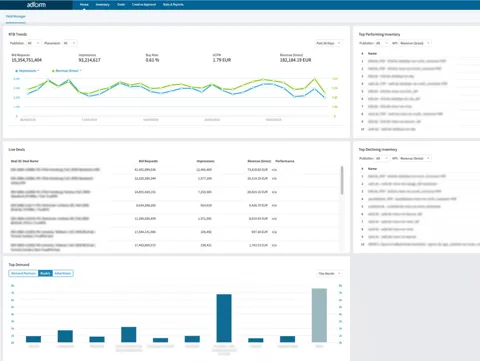Select the Yield Manager tab
Viewport: 480px width, 361px height.
[16, 16]
